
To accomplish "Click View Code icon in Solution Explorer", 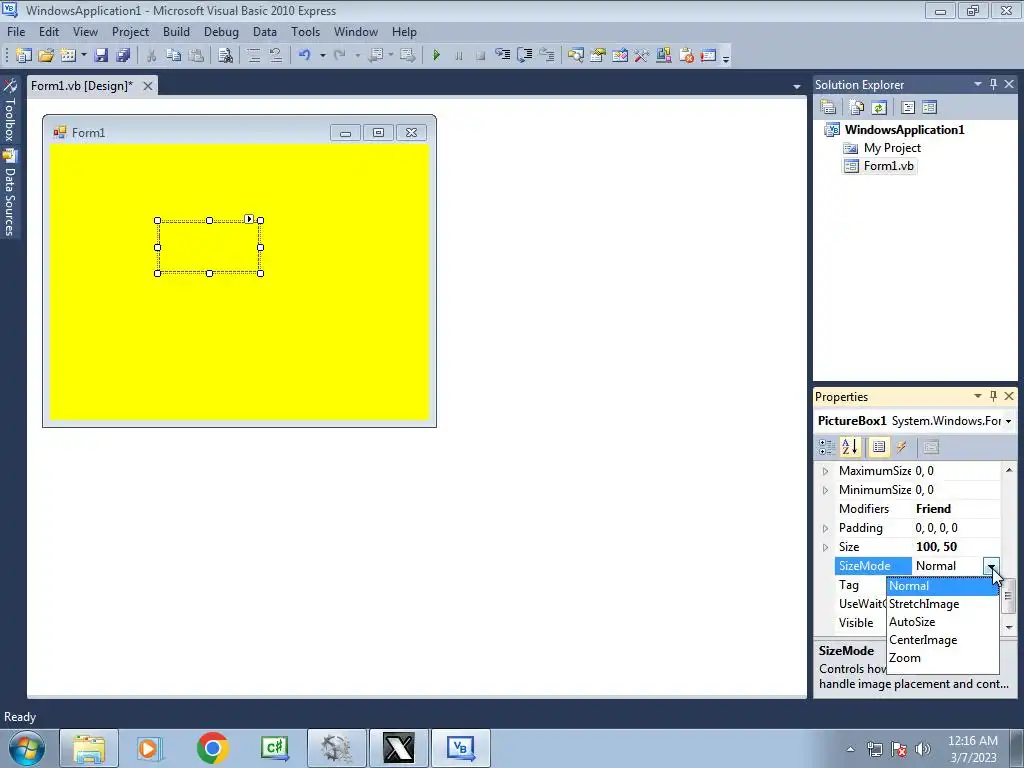I will tap(908, 107).
